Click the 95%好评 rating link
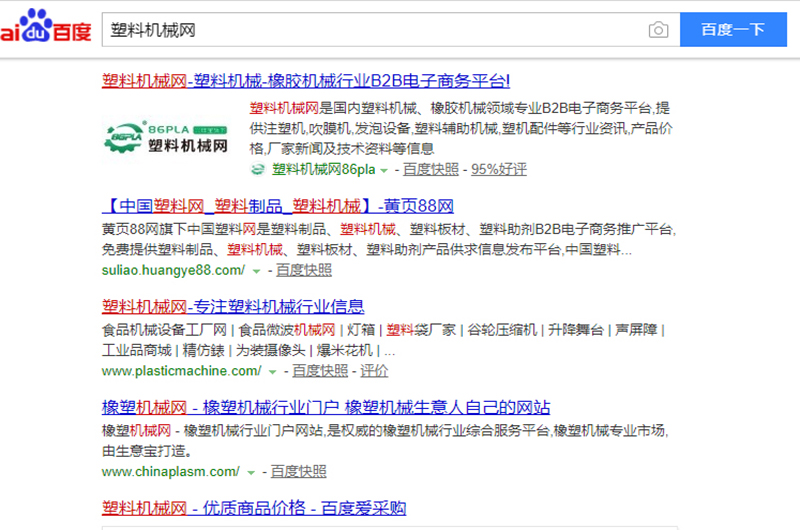Image resolution: width=800 pixels, height=530 pixels. pos(499,170)
